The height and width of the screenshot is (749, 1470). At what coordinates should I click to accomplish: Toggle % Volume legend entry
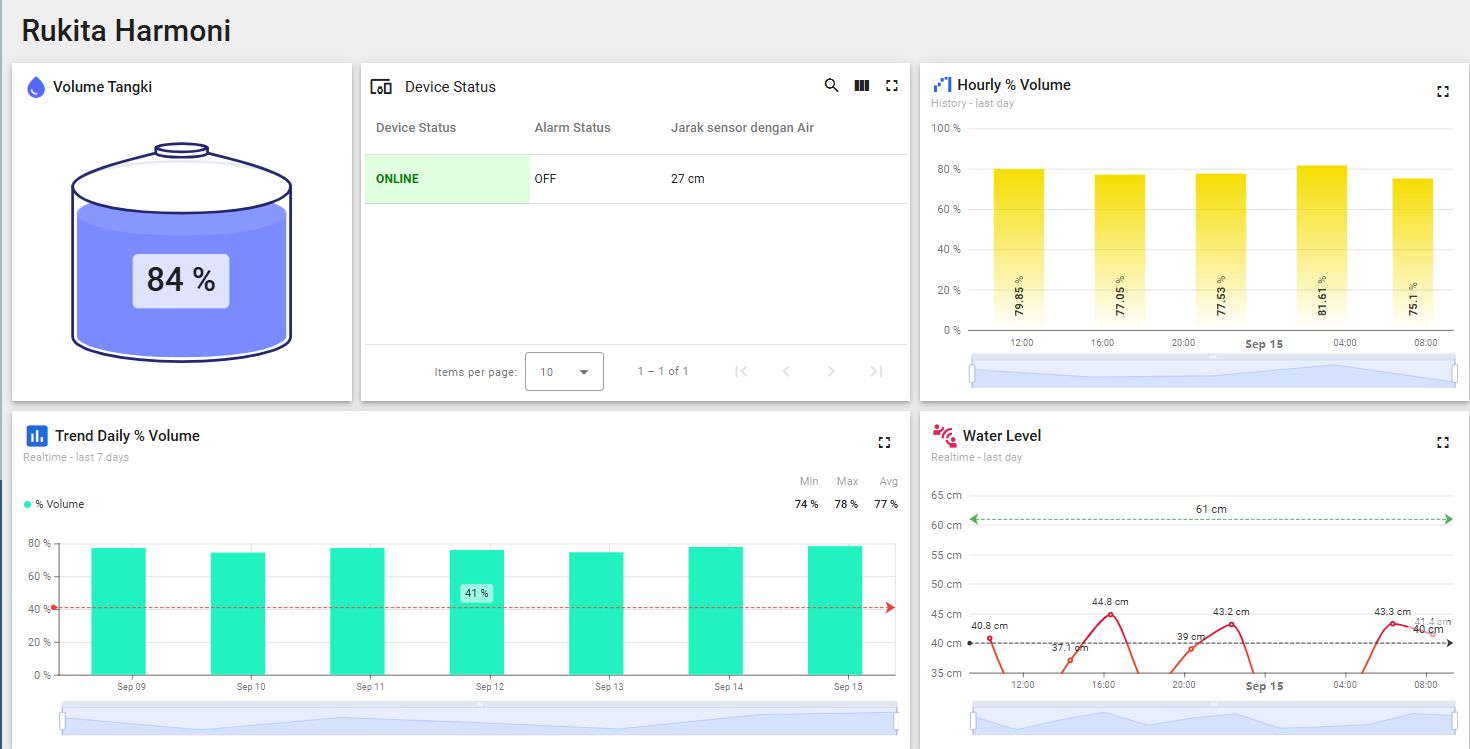(54, 504)
